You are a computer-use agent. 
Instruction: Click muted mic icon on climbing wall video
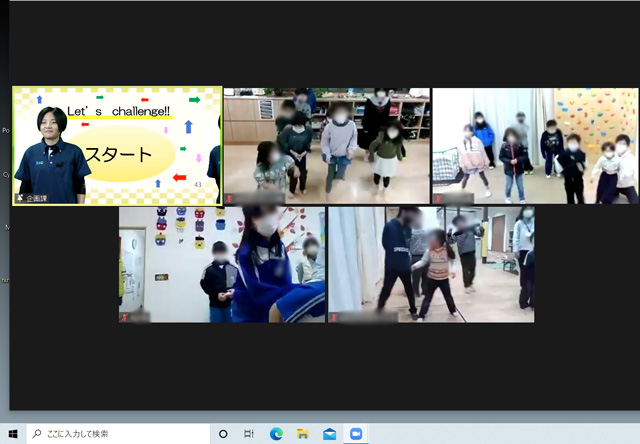[439, 198]
